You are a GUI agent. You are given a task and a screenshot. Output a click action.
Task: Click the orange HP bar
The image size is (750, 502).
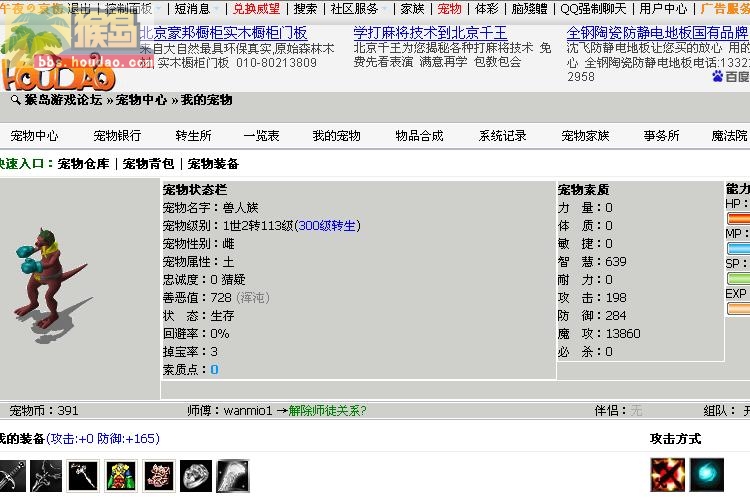(x=739, y=218)
